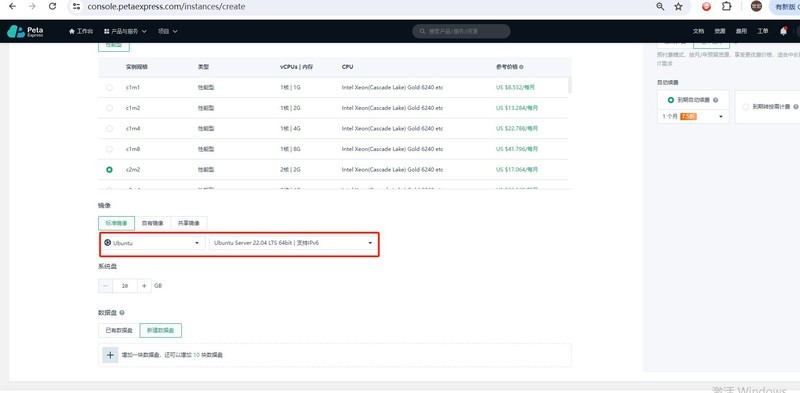
Task: Click the plus icon to add data disk
Action: [110, 355]
